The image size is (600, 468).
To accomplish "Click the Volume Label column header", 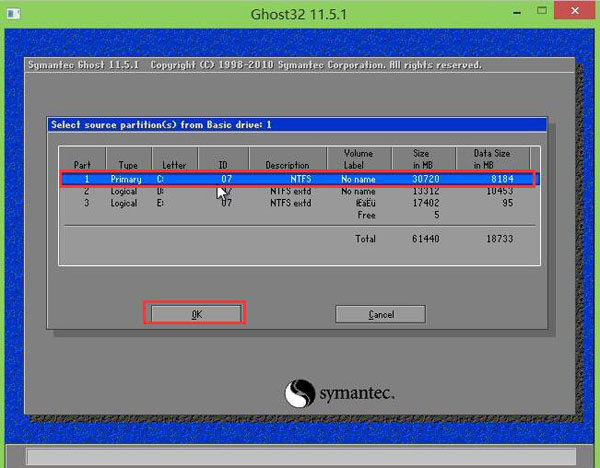I will tap(358, 159).
